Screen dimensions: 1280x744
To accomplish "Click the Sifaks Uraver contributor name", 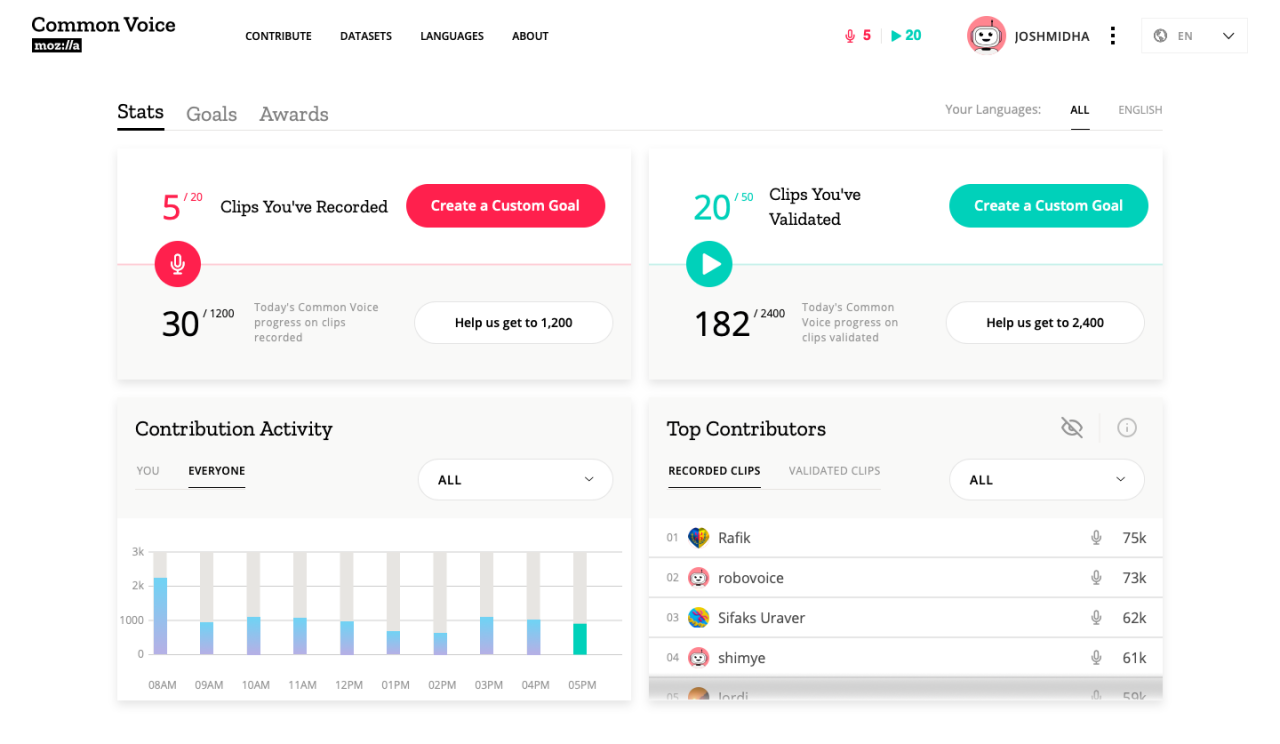I will [761, 618].
